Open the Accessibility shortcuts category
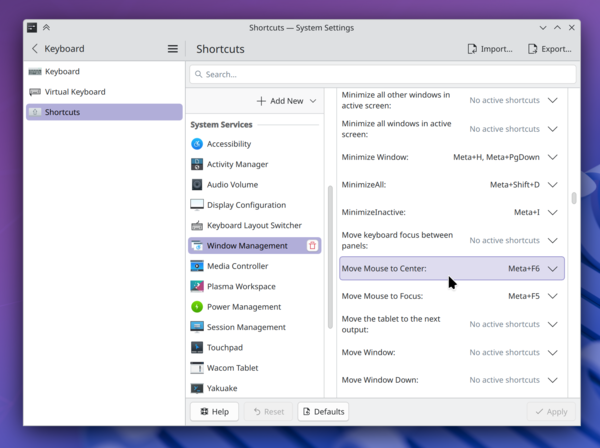 (x=228, y=144)
